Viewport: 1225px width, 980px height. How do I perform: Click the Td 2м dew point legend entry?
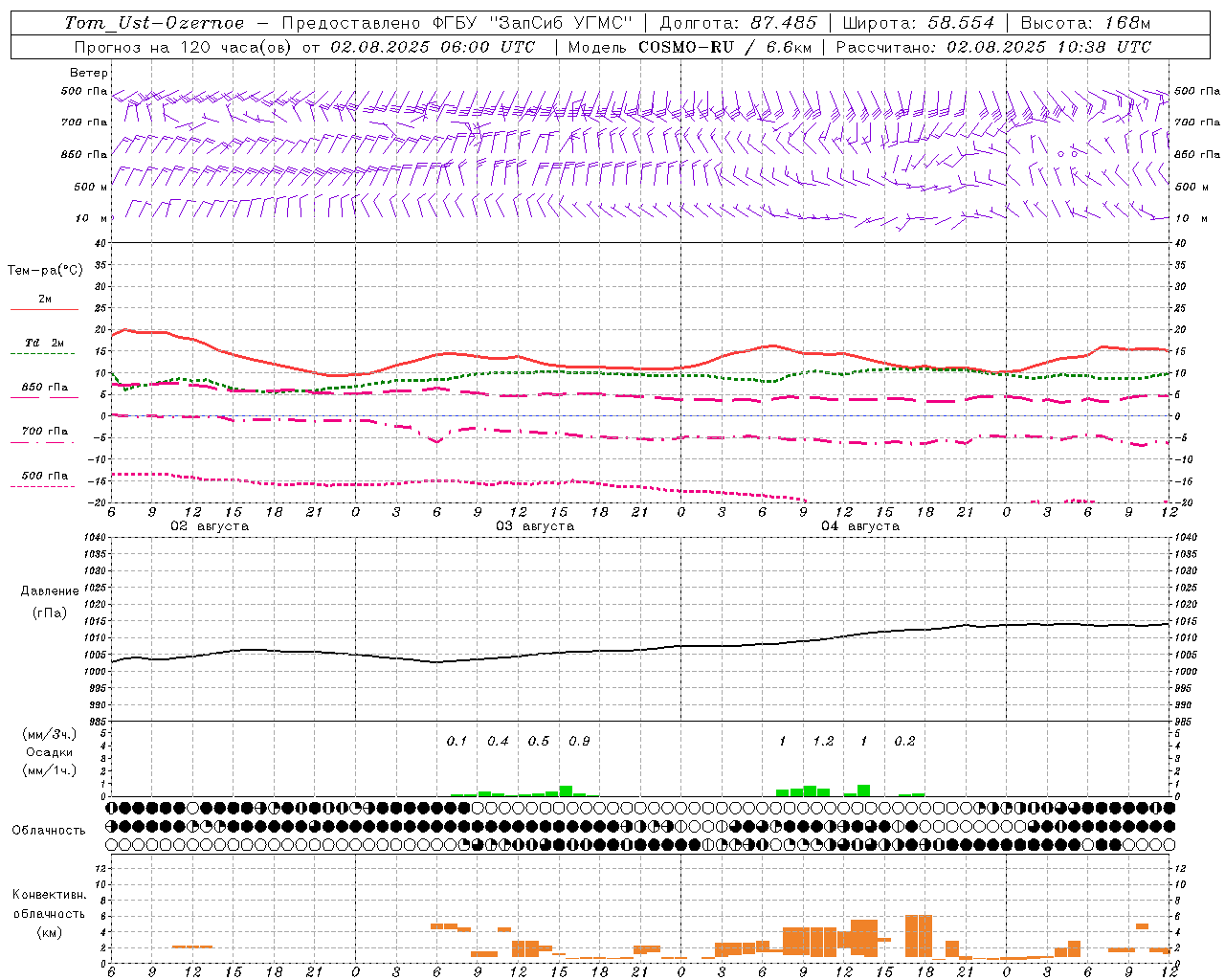[45, 346]
